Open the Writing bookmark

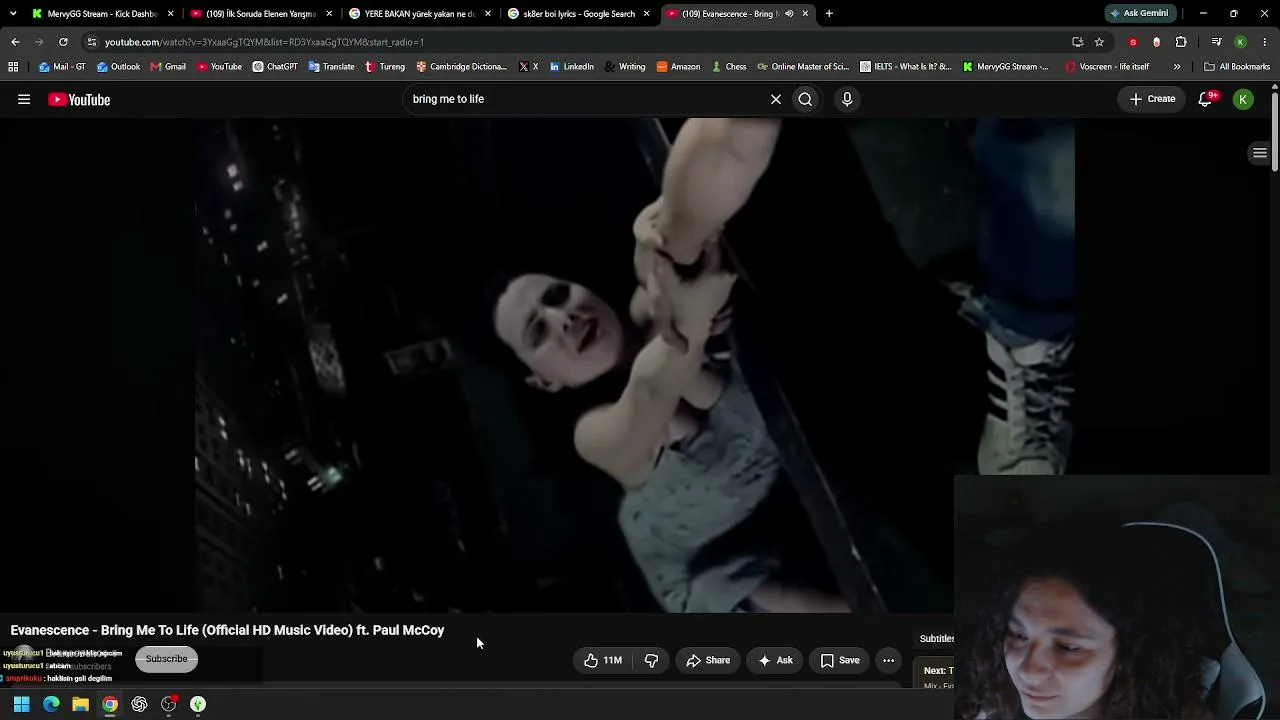click(625, 67)
